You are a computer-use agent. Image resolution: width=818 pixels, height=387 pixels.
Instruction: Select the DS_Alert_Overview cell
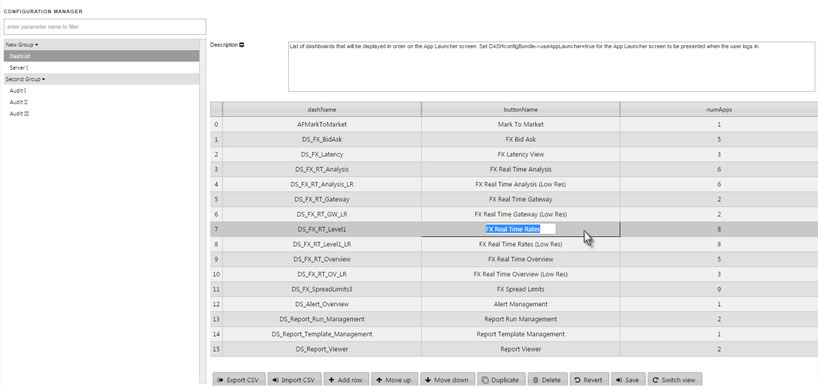(322, 304)
